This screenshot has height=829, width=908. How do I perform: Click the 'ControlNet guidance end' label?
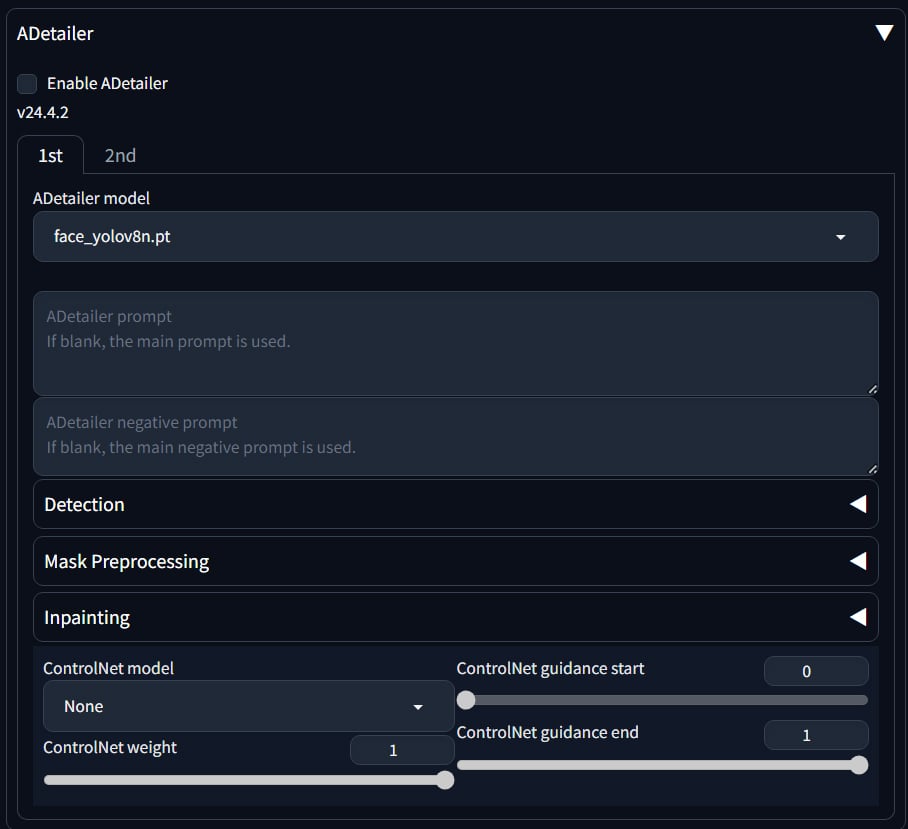click(547, 732)
